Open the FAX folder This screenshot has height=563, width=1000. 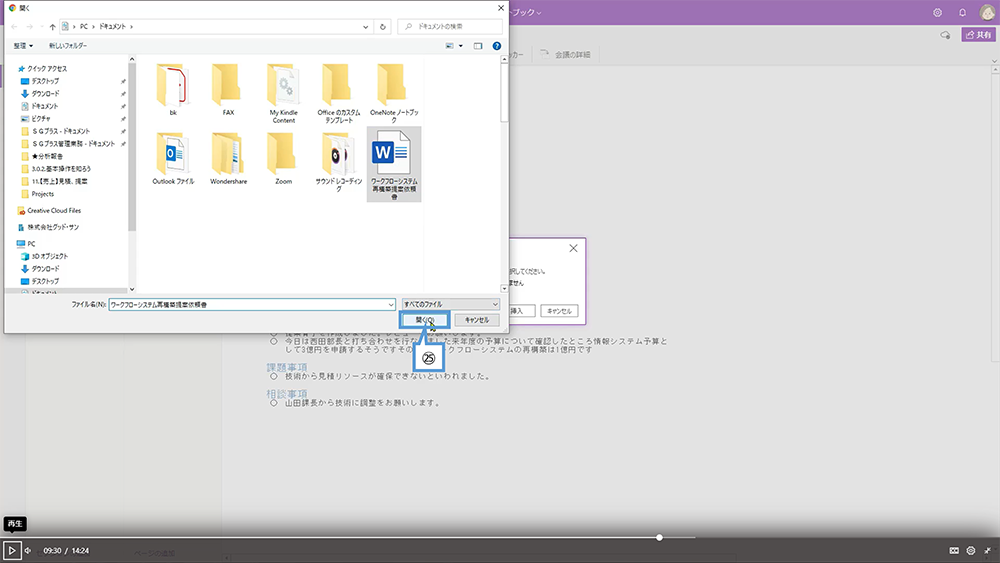pos(228,89)
